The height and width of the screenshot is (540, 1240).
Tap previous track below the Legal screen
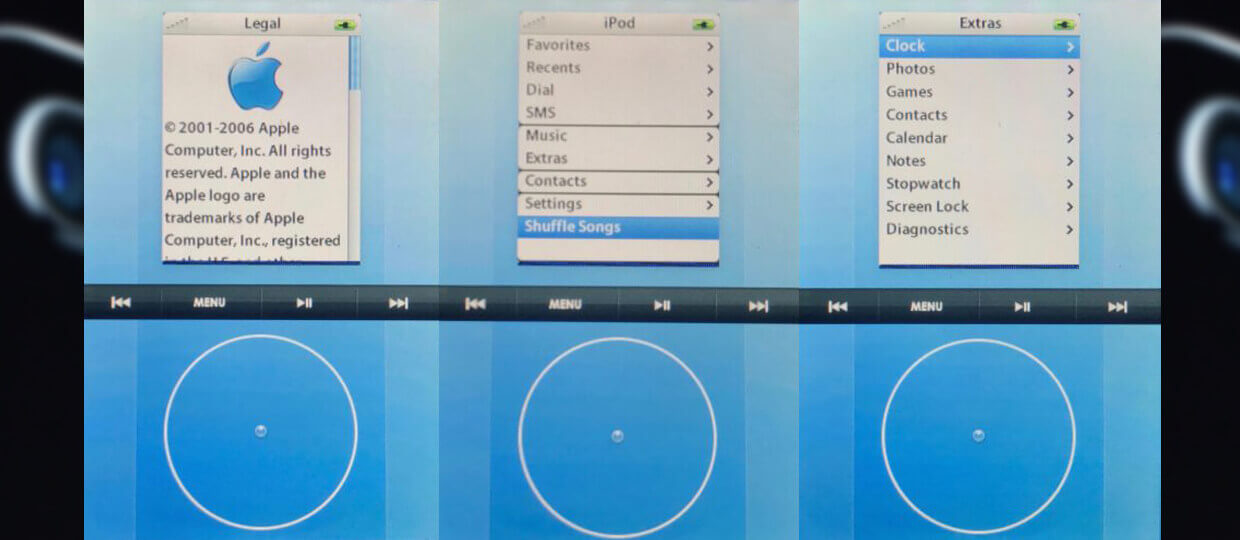[x=121, y=303]
